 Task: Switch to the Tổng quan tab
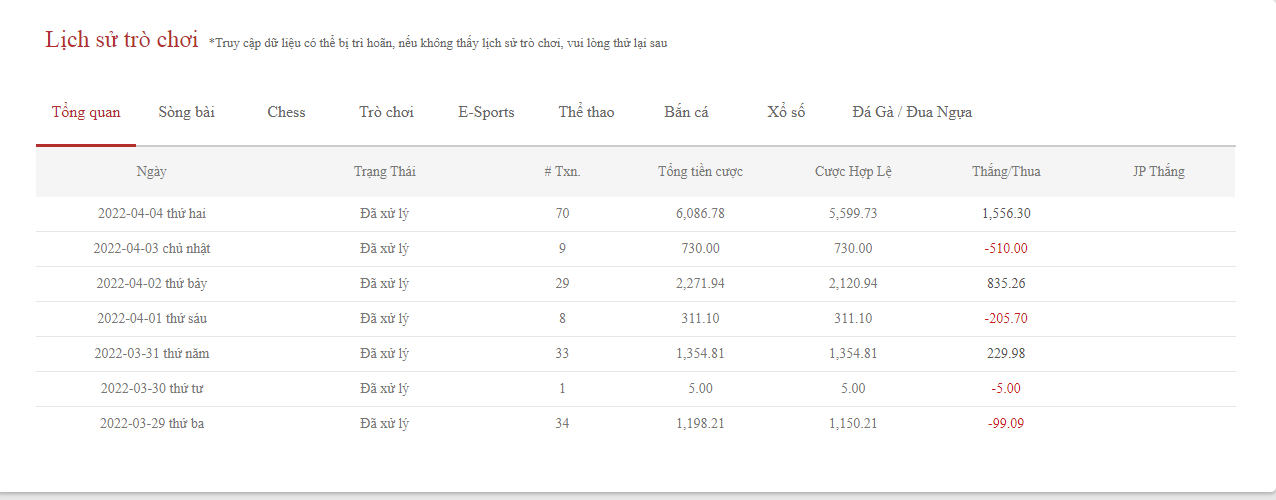(86, 112)
